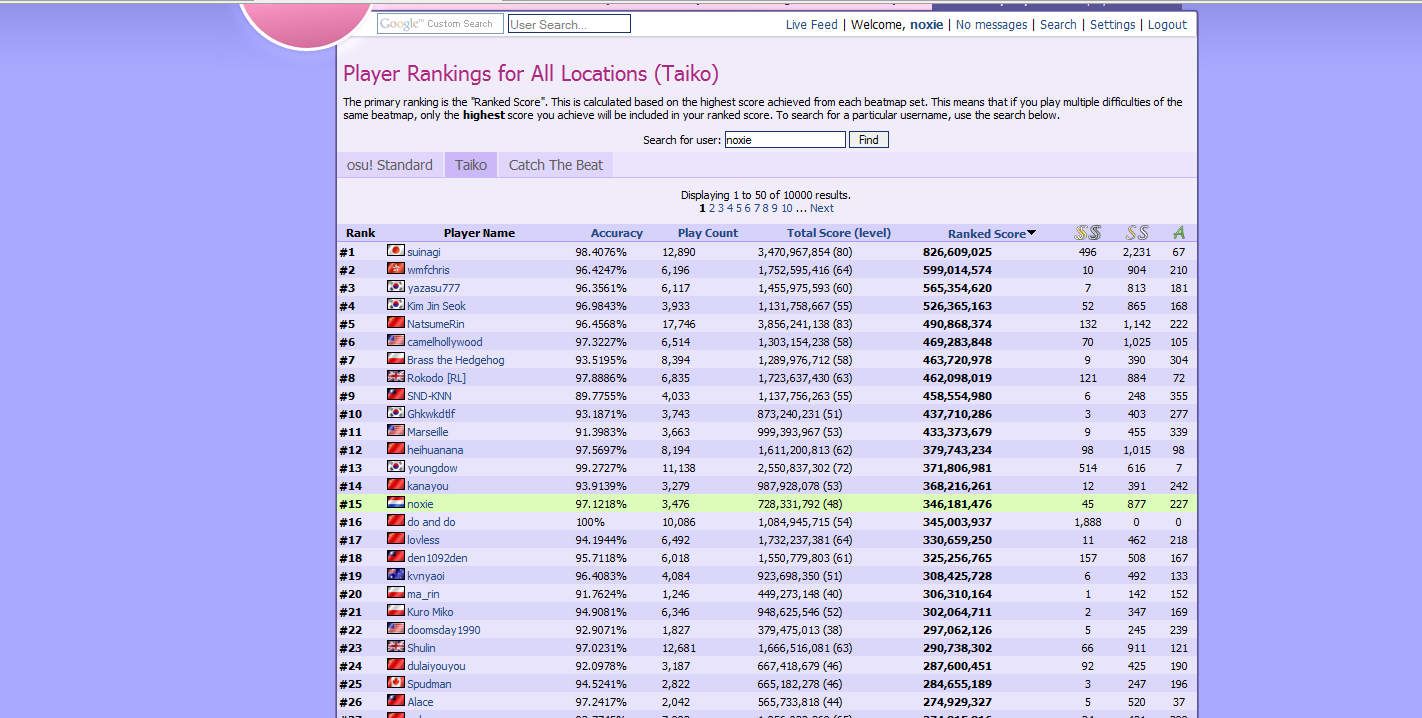The height and width of the screenshot is (718, 1422).
Task: Open No messages in the top bar
Action: (992, 25)
